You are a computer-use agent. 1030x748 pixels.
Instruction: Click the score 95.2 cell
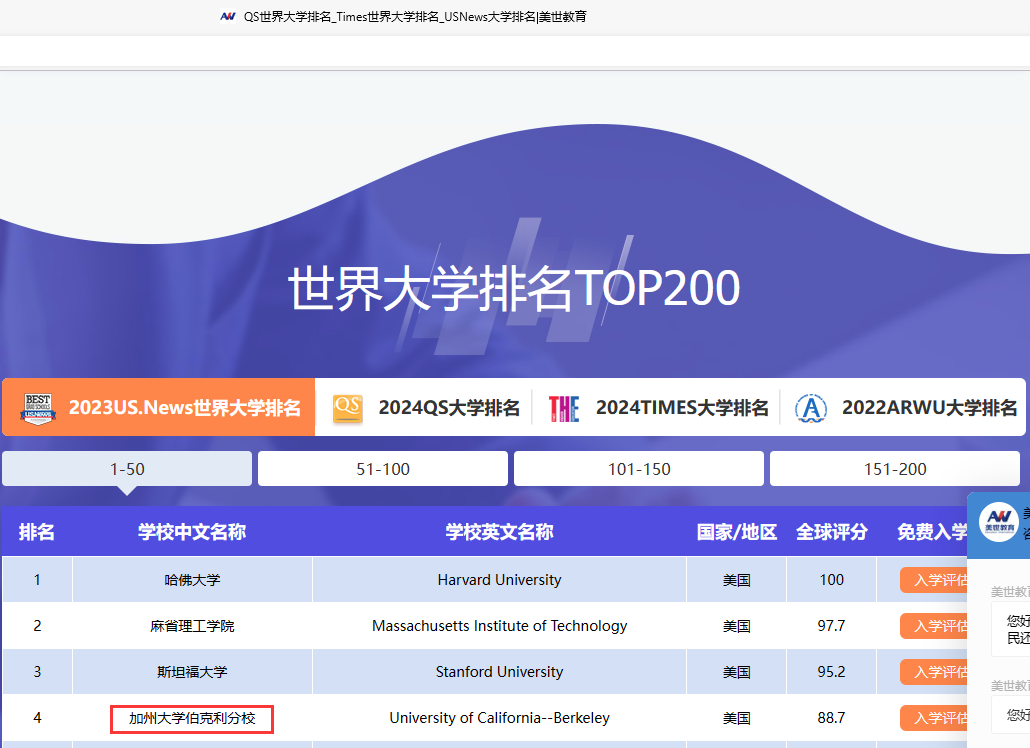click(832, 672)
